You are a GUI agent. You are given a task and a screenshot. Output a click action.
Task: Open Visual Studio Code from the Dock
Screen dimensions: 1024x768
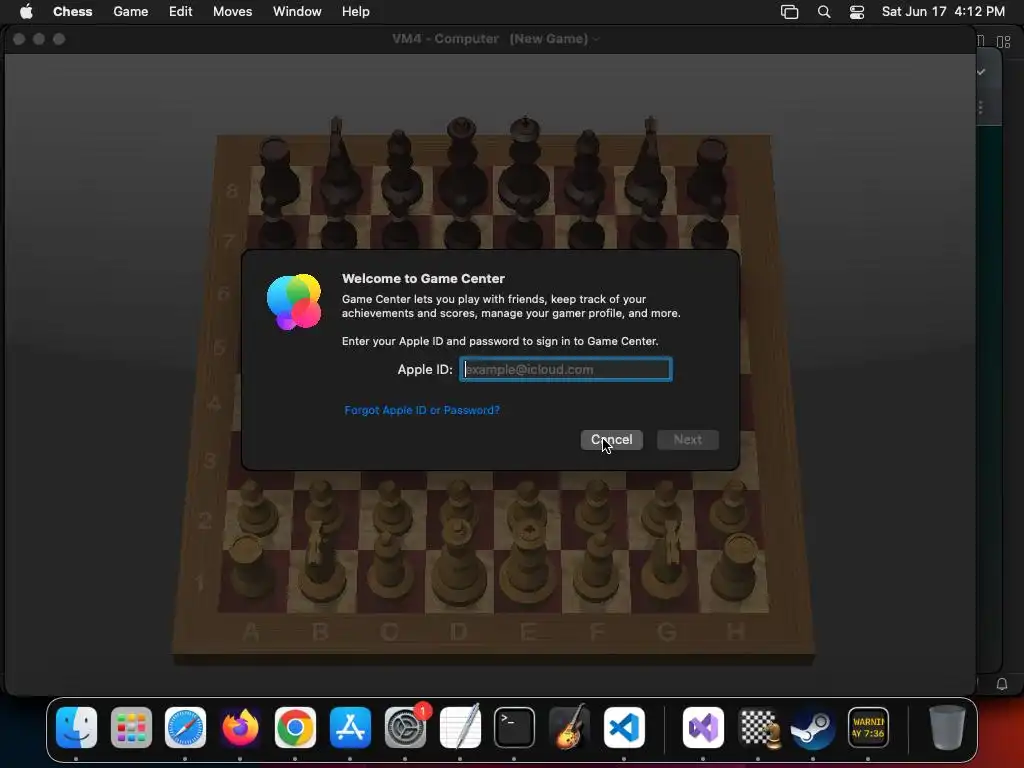coord(624,728)
